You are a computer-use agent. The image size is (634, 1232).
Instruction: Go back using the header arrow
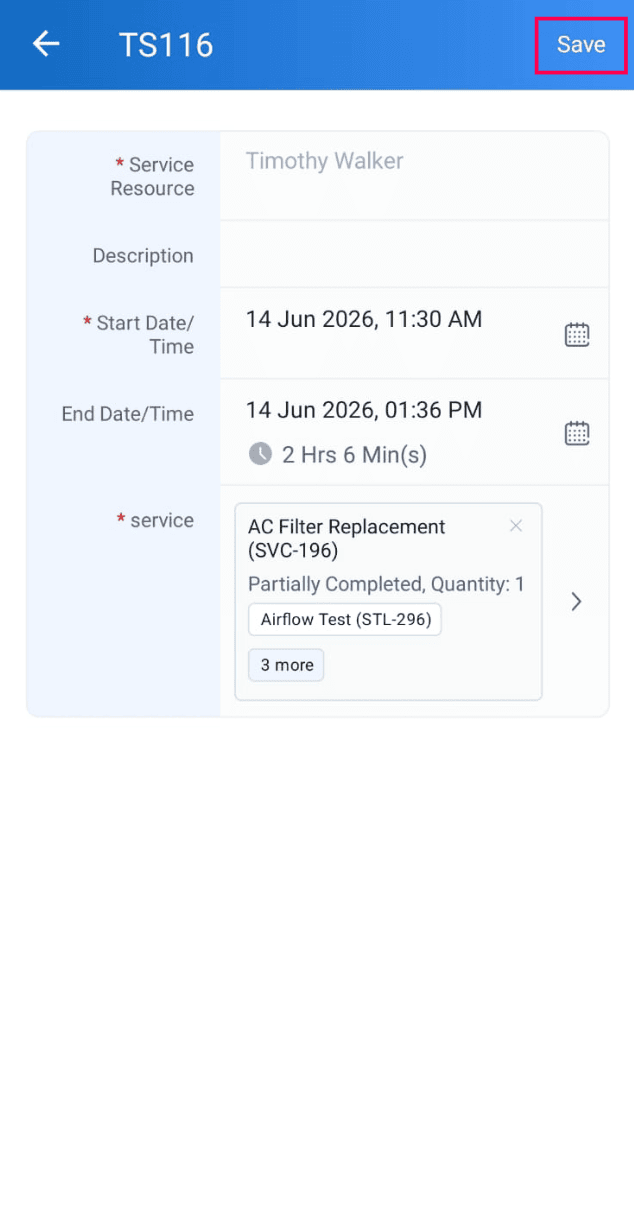pos(46,44)
